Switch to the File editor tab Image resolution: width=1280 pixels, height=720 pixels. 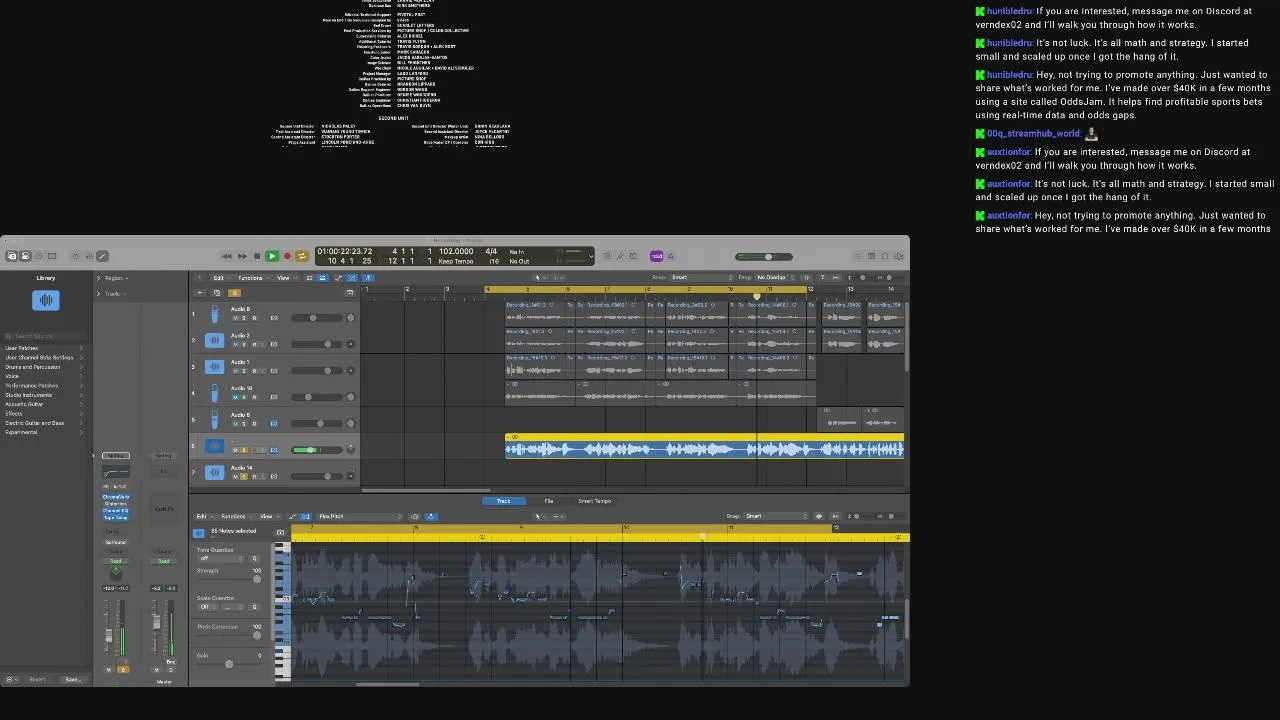point(549,501)
